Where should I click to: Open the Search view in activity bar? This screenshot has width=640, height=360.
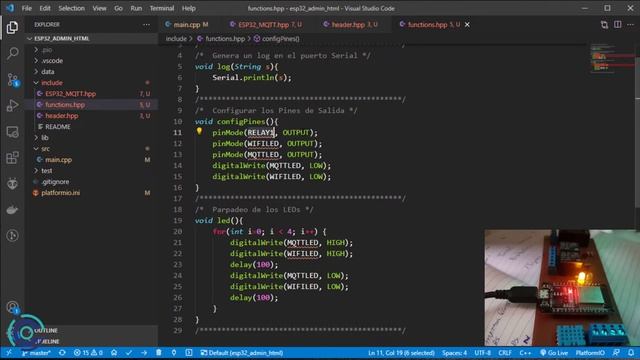click(x=12, y=53)
